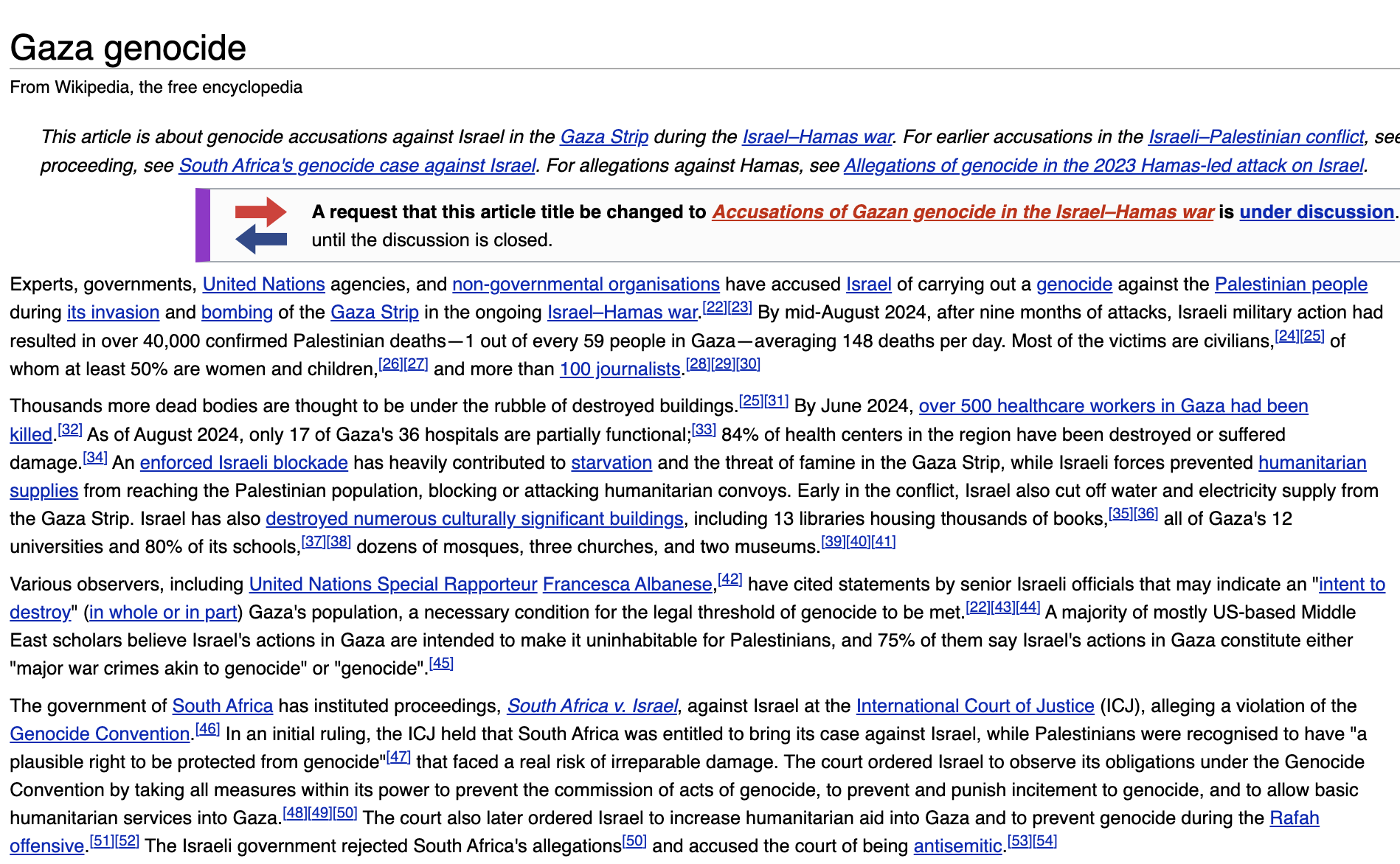The image size is (1400, 864).
Task: Open Allegations of genocide in 2023 Hamas-led attack link
Action: (1103, 166)
